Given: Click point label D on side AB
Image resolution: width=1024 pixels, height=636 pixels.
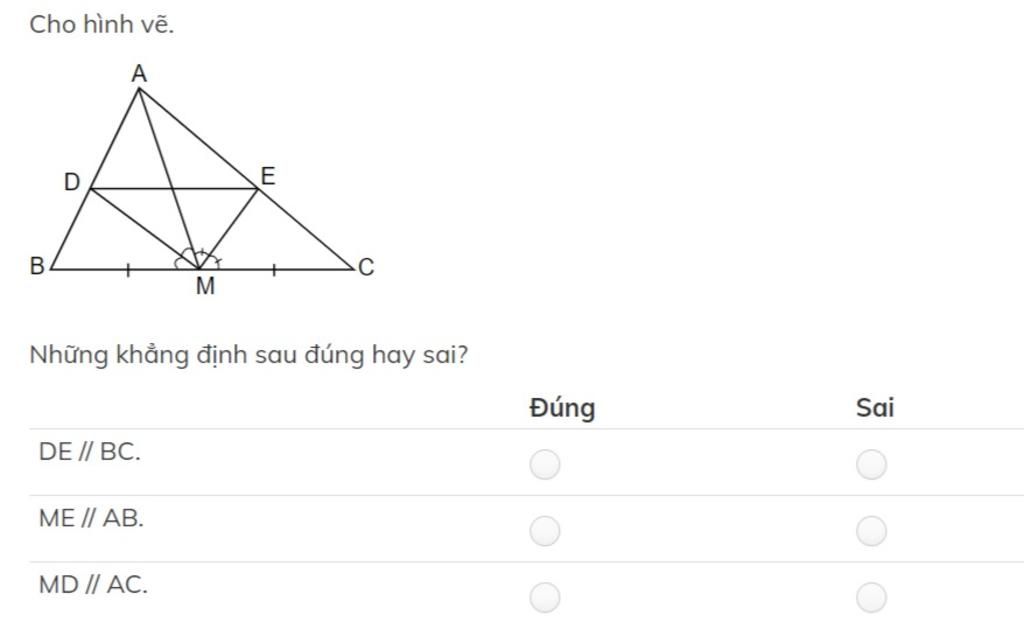Looking at the screenshot, I should tap(72, 182).
